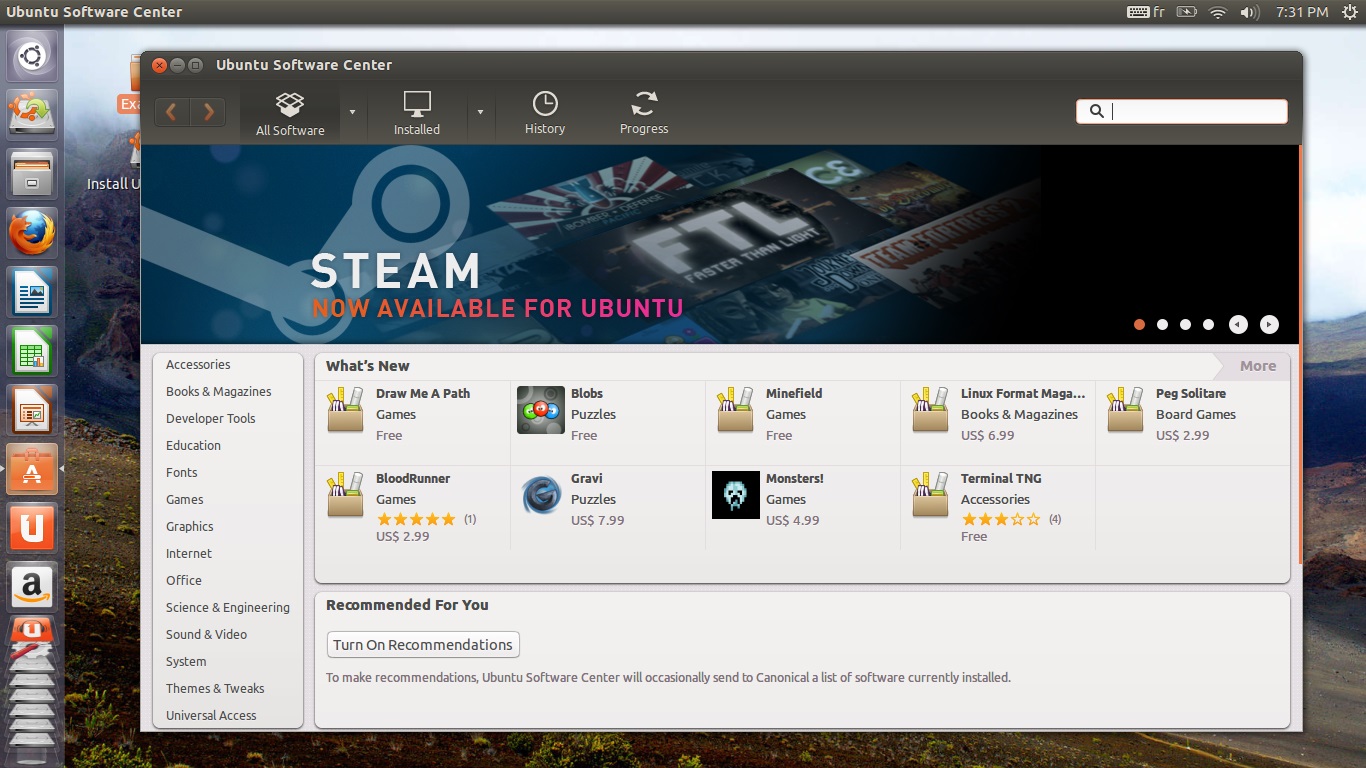Screen dimensions: 1366x768
Task: Browse the Sound & Video category
Action: pos(206,635)
